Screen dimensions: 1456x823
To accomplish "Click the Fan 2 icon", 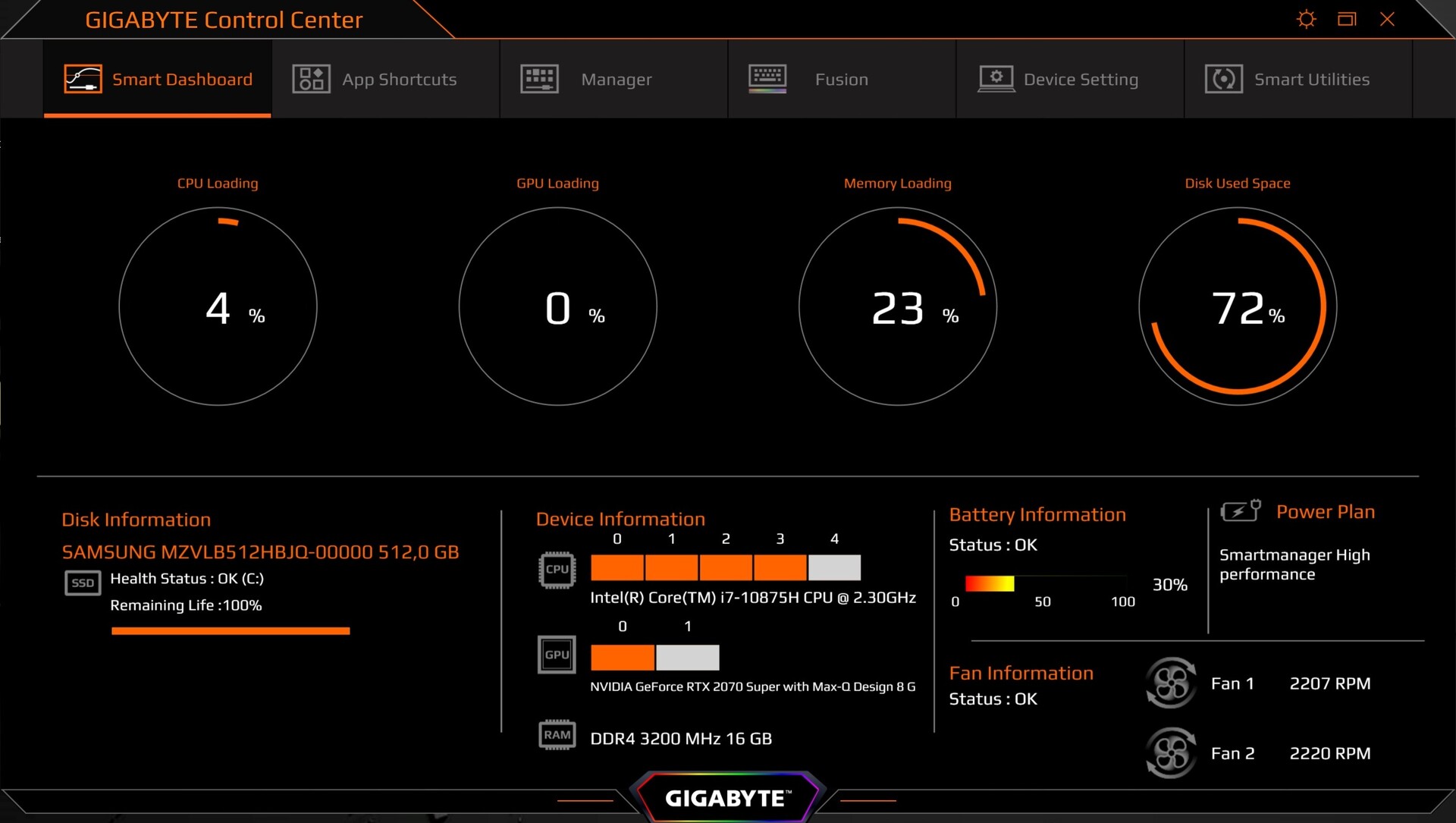I will [x=1171, y=753].
